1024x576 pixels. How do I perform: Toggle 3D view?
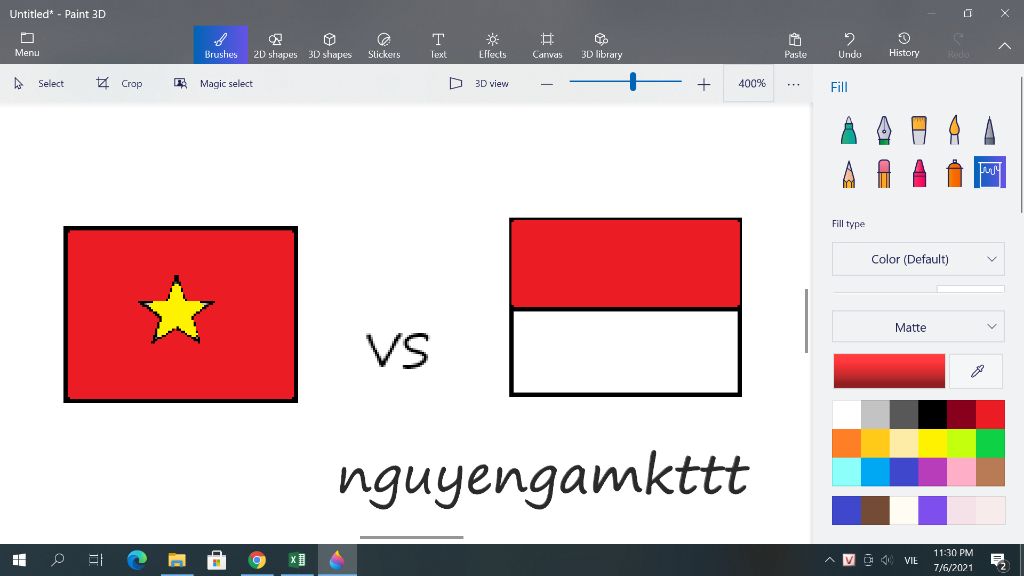[479, 84]
